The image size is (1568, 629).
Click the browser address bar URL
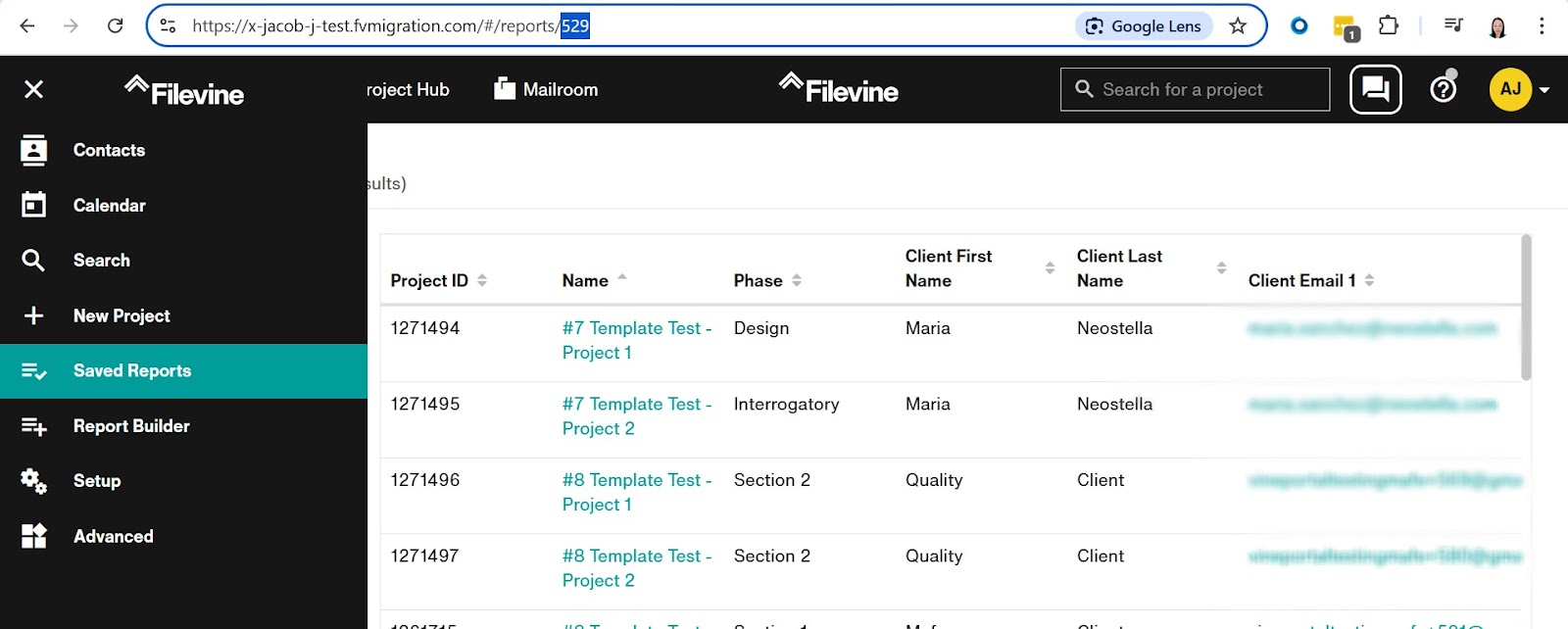tap(391, 26)
